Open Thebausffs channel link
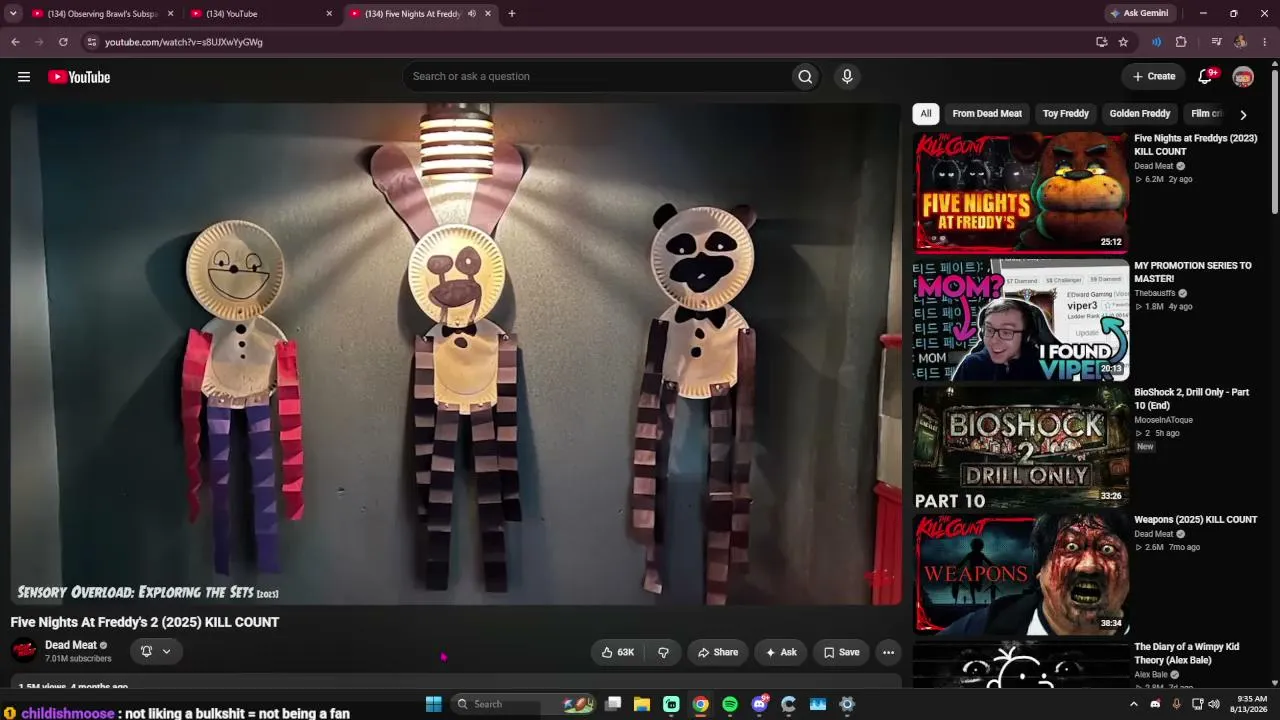 [x=1154, y=293]
